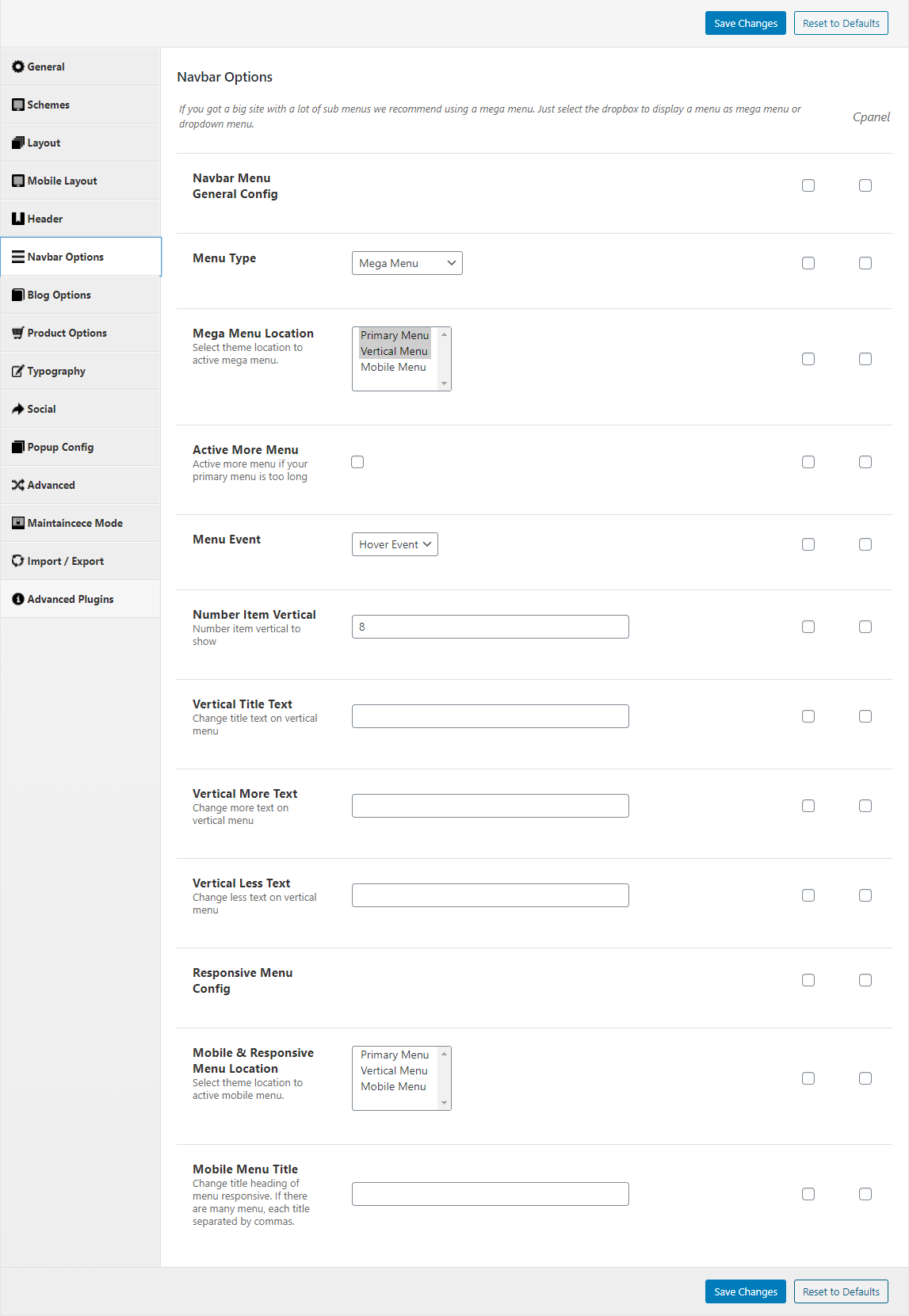The image size is (909, 1316).
Task: Click the Vertical Title Text input field
Action: pyautogui.click(x=491, y=716)
